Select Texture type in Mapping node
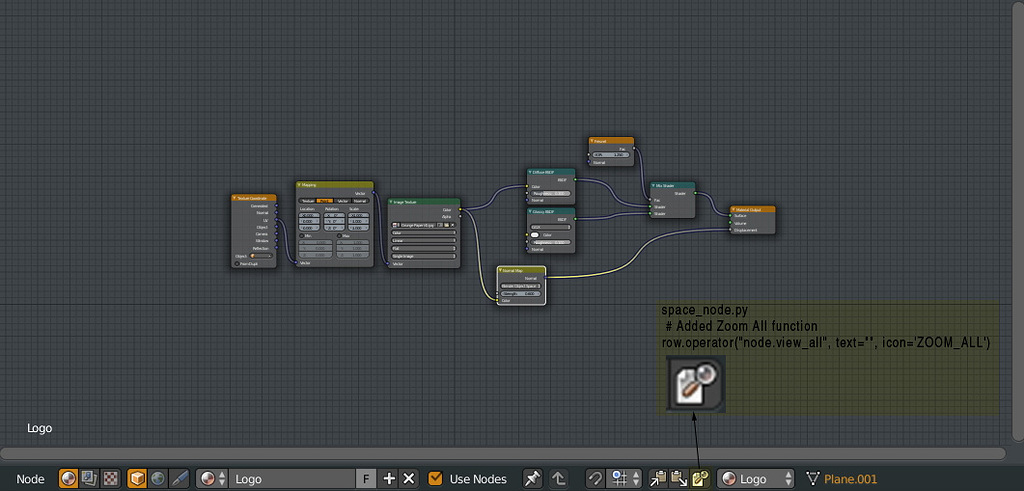Viewport: 1024px width, 491px height. coord(308,201)
